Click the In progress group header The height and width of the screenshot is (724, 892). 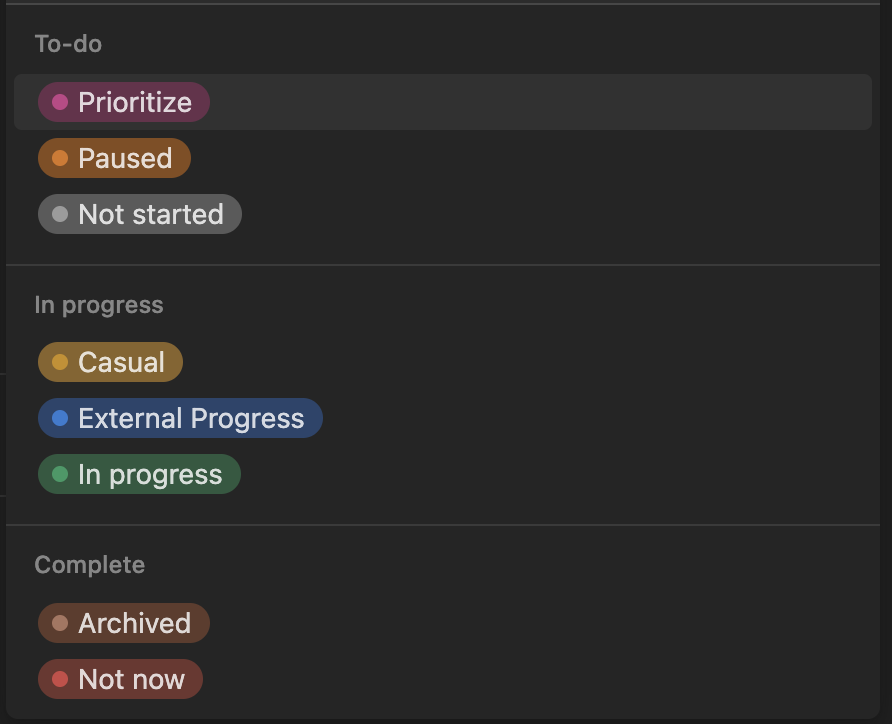(x=99, y=305)
